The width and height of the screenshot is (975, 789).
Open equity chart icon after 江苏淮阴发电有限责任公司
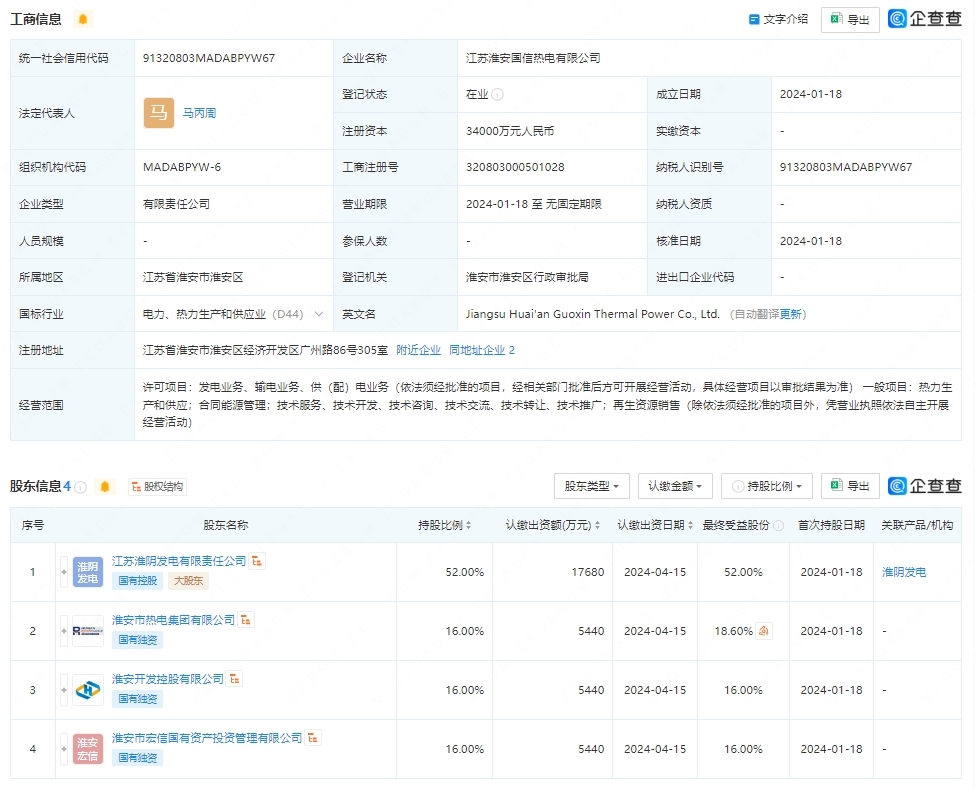point(257,562)
